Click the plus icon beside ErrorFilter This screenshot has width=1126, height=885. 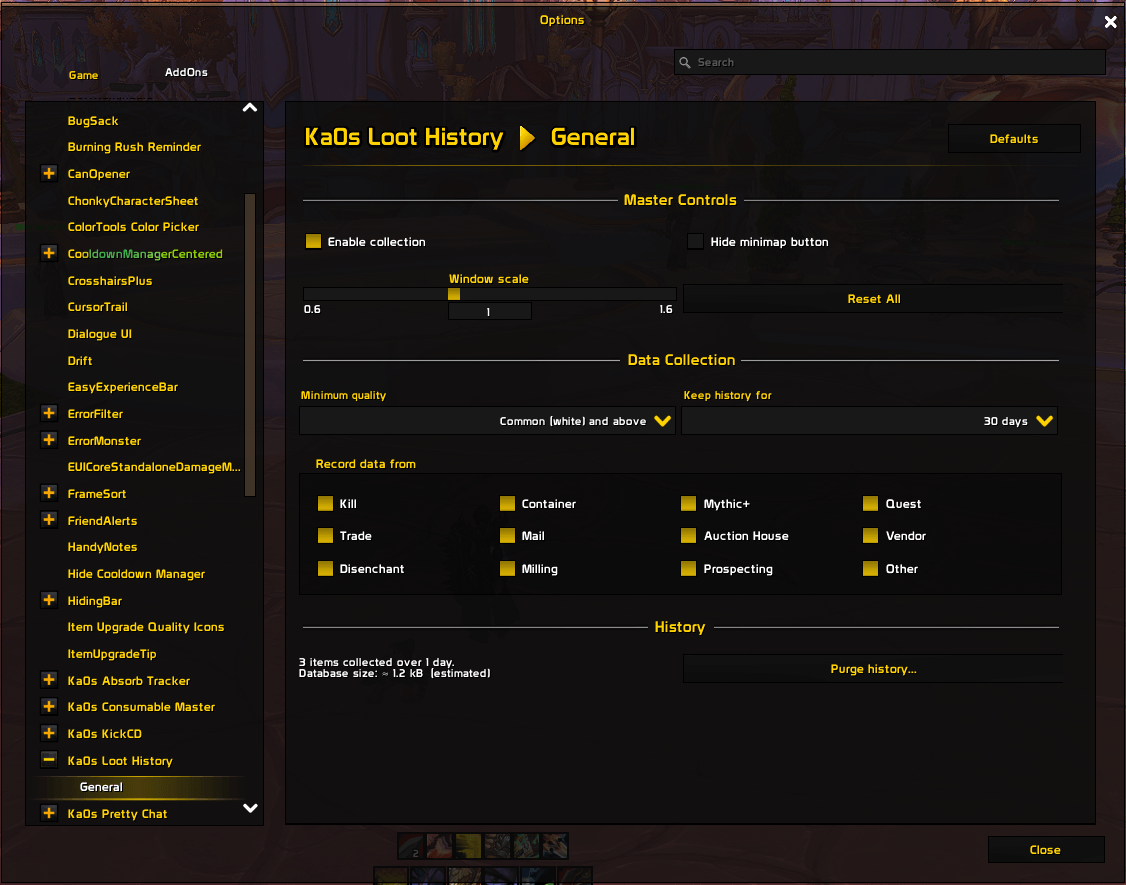pyautogui.click(x=49, y=413)
